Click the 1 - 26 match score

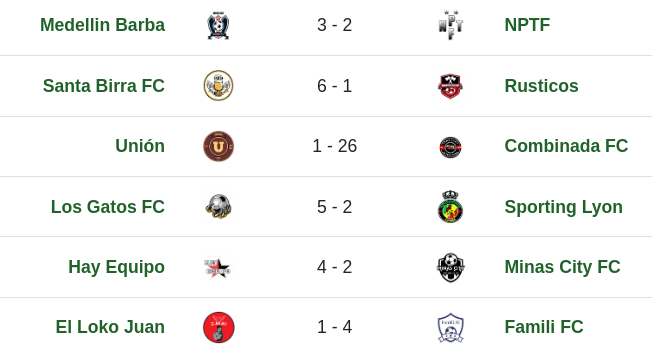click(x=335, y=146)
